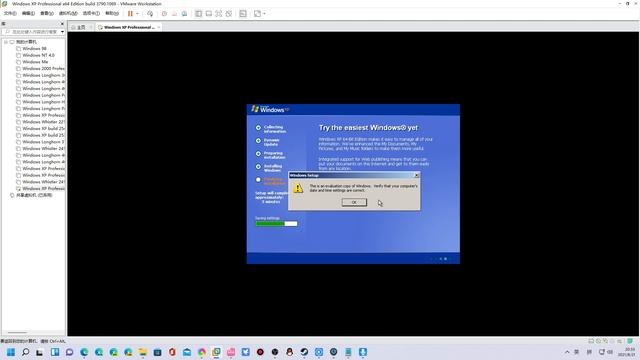Close the library panel
640x360 pixels.
[62, 24]
